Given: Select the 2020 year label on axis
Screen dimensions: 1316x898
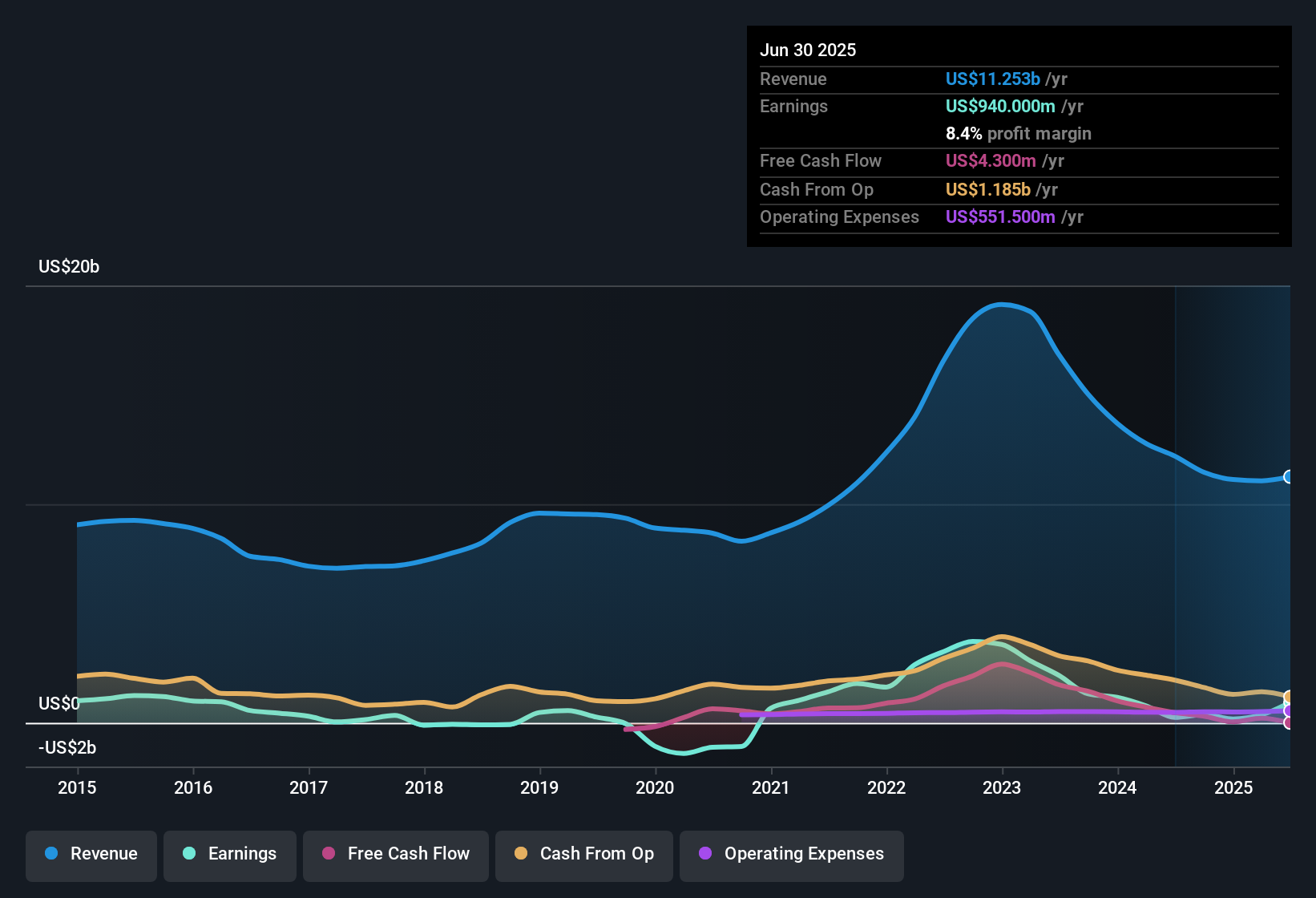Looking at the screenshot, I should 656,788.
